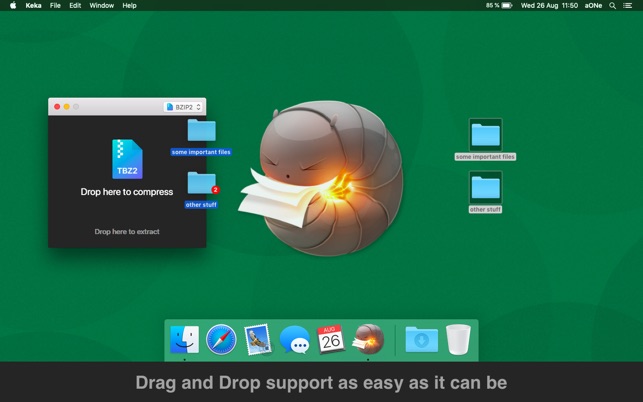
Task: Open the Trash in the Dock
Action: pyautogui.click(x=458, y=340)
